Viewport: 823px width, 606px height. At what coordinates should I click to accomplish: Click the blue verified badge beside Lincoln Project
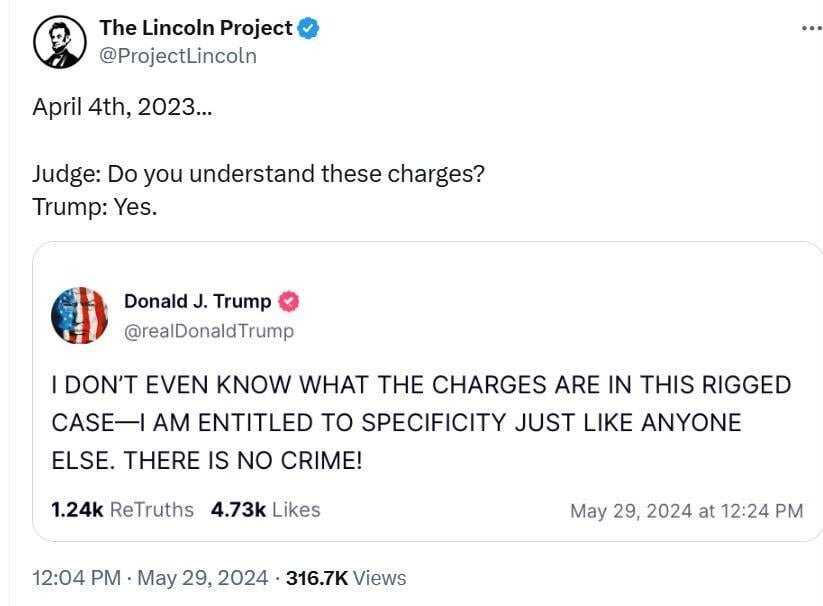pos(309,28)
